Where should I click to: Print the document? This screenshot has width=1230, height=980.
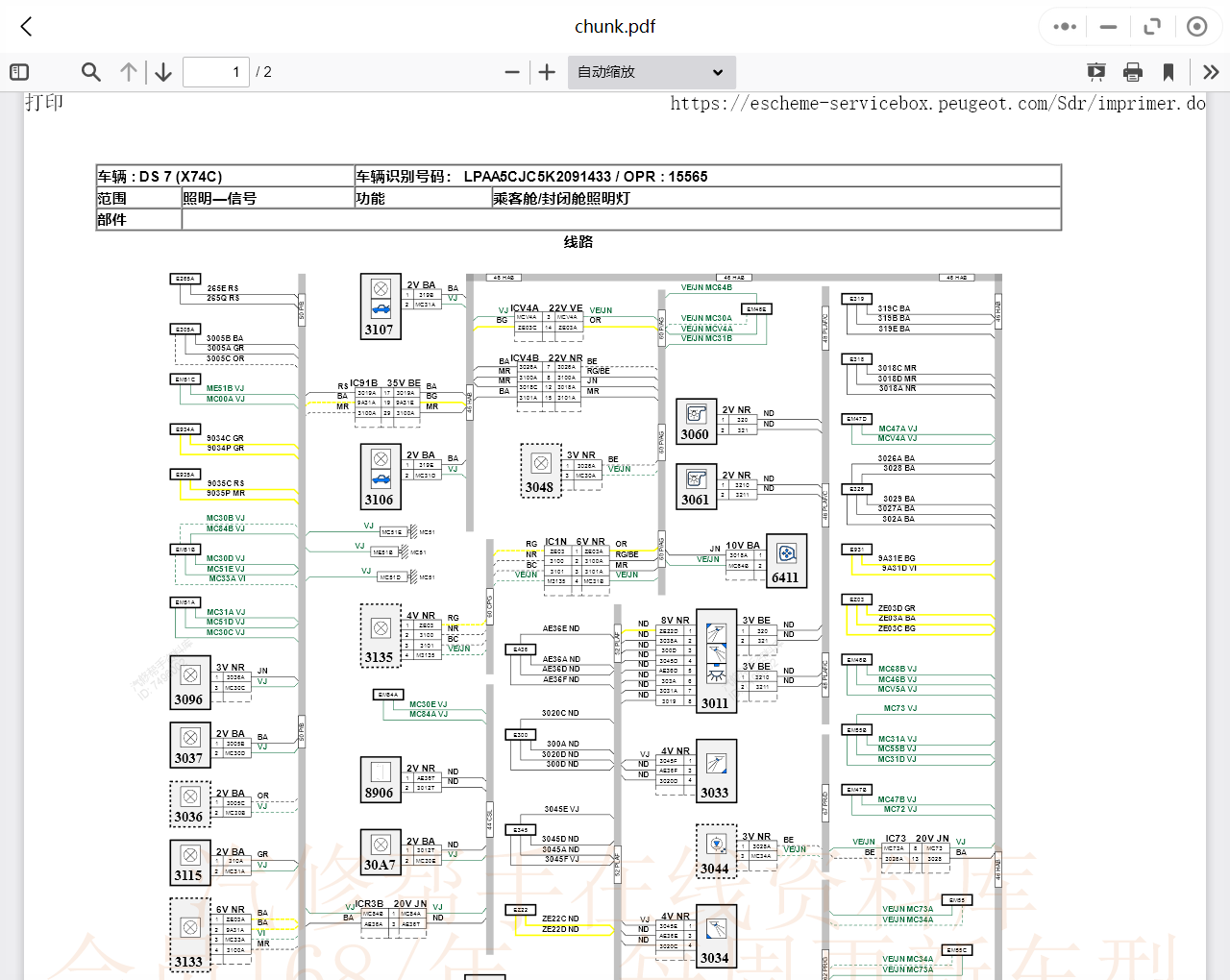(1133, 72)
